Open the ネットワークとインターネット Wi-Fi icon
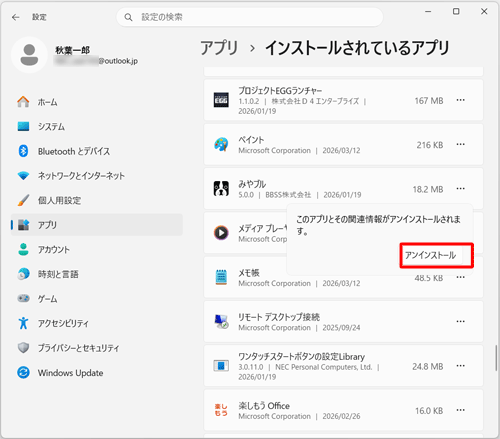Screen dimensions: 500x439 pos(23,176)
